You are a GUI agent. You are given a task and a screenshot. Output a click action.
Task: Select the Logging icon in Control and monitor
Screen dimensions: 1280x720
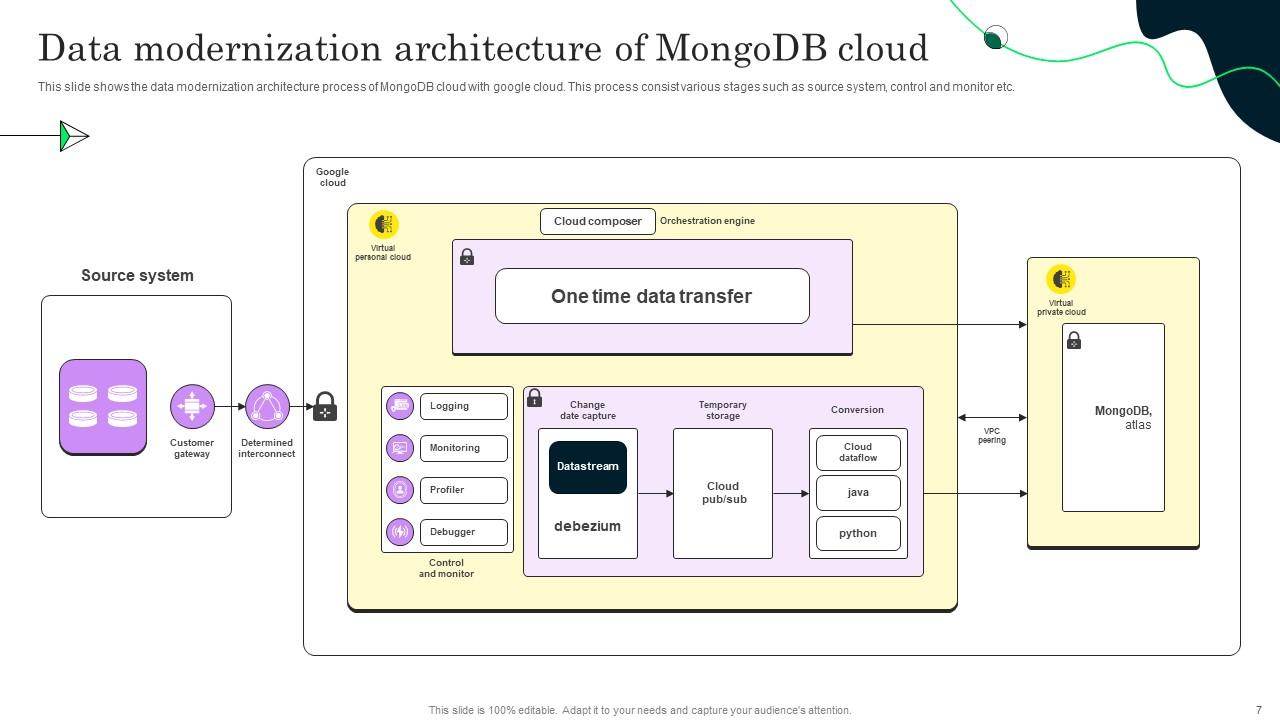(x=399, y=406)
